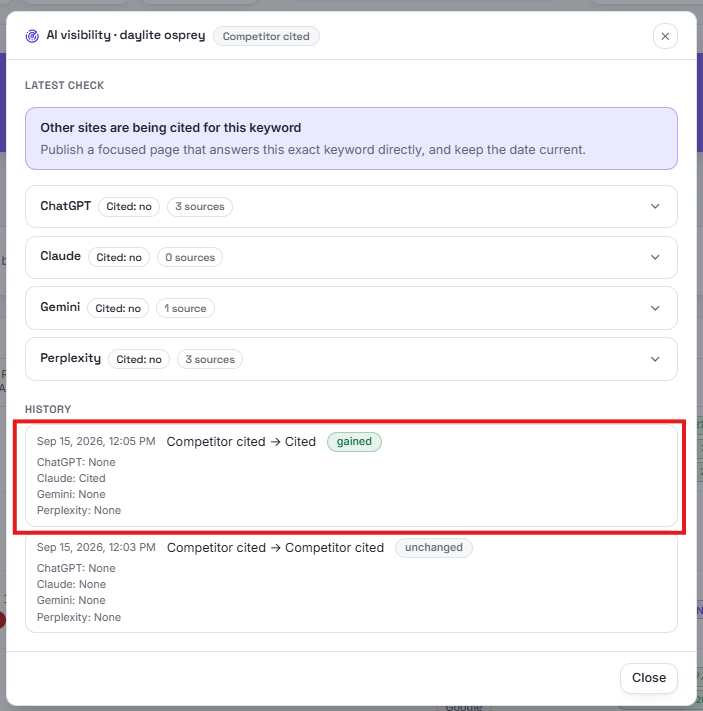The height and width of the screenshot is (711, 703).
Task: Click 'Other sites are being cited' heading
Action: [171, 128]
